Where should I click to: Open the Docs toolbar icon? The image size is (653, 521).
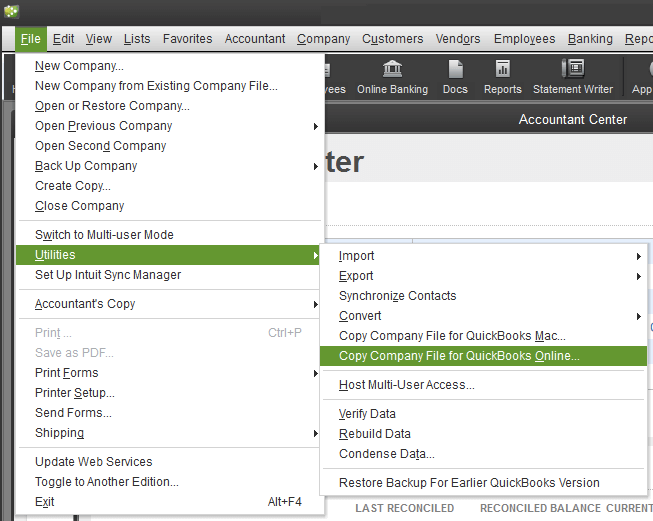[x=455, y=77]
